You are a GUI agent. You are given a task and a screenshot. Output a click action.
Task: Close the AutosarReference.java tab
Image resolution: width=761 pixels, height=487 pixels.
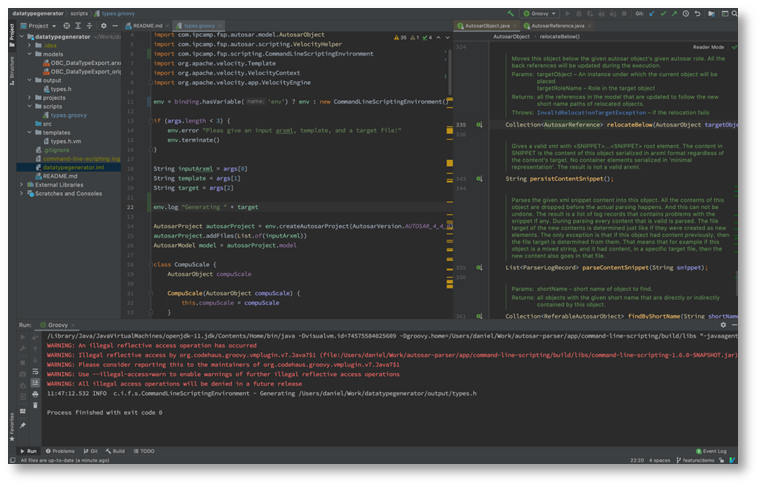[x=590, y=26]
